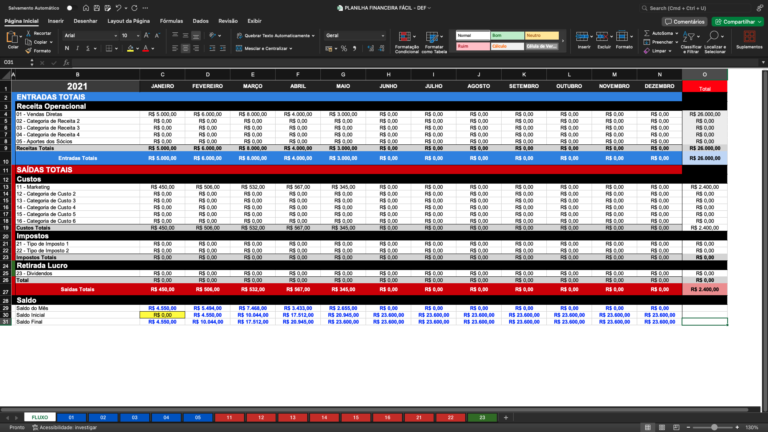Toggle the Salvamento Automático switch
Image resolution: width=768 pixels, height=432 pixels.
pyautogui.click(x=70, y=8)
